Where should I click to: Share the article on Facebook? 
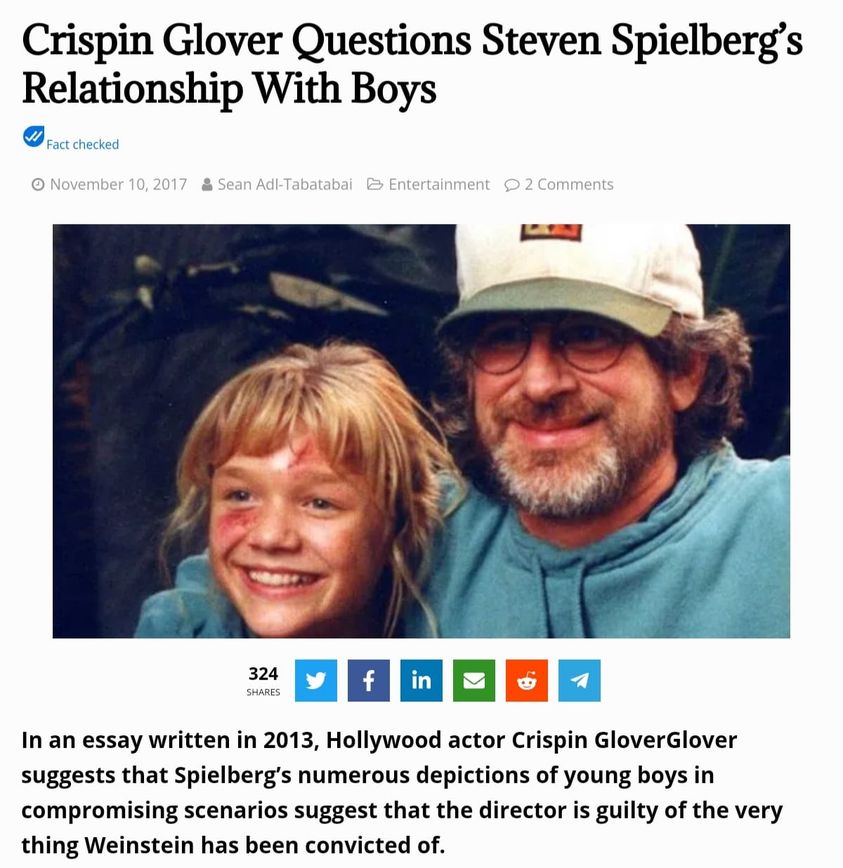pos(368,681)
